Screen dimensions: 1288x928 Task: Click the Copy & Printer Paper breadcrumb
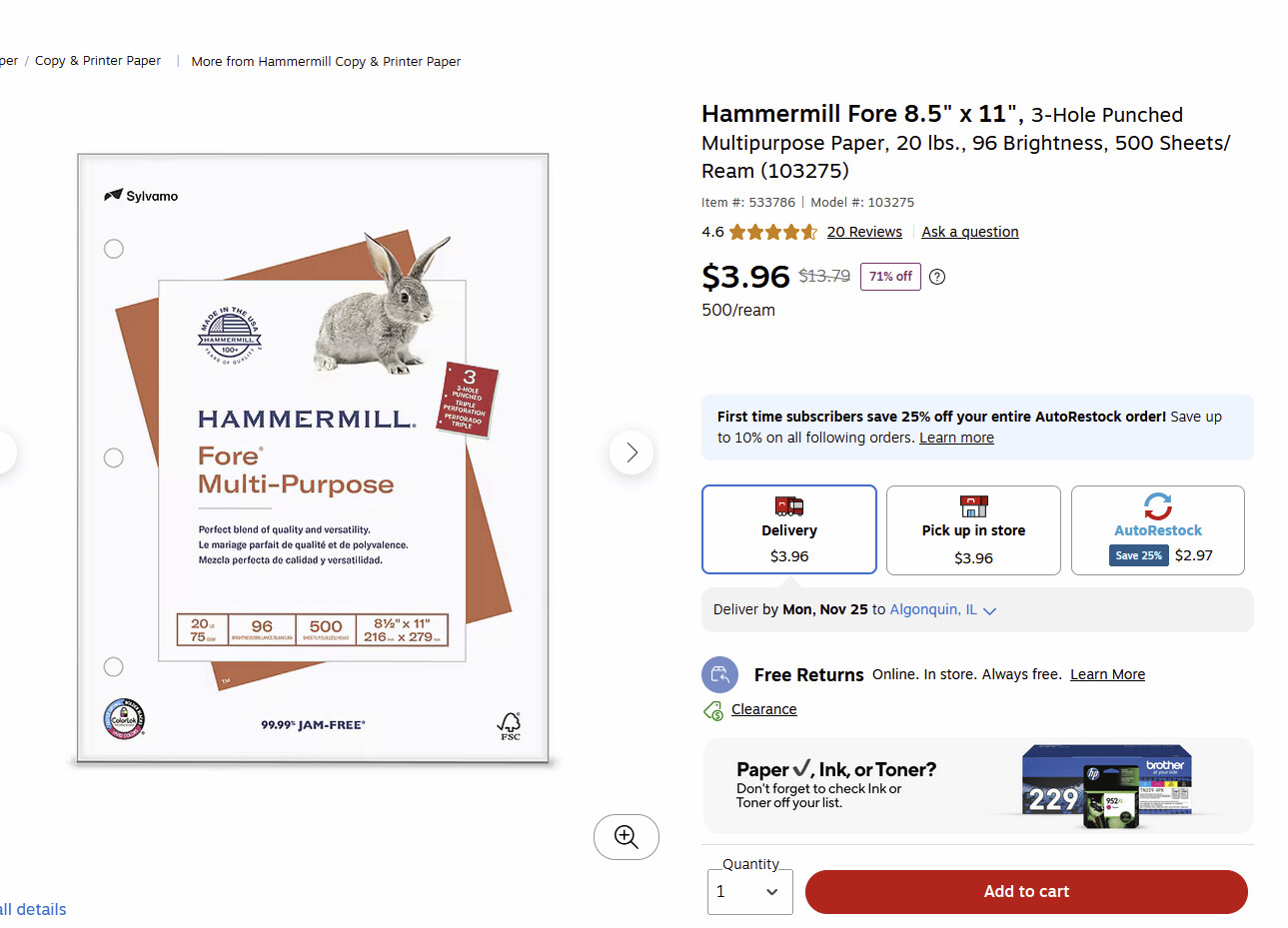(x=98, y=61)
